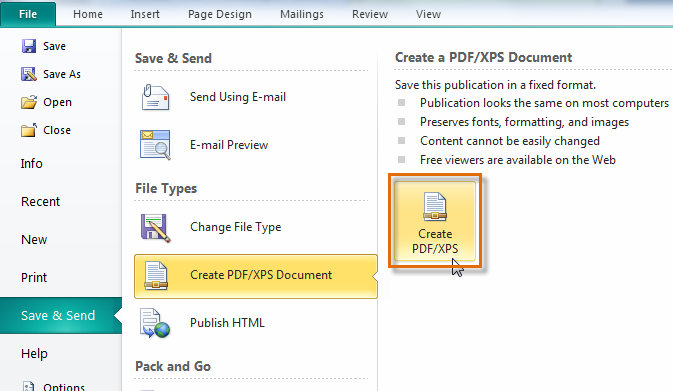Click the Save As text label
This screenshot has height=391, width=673.
(62, 74)
